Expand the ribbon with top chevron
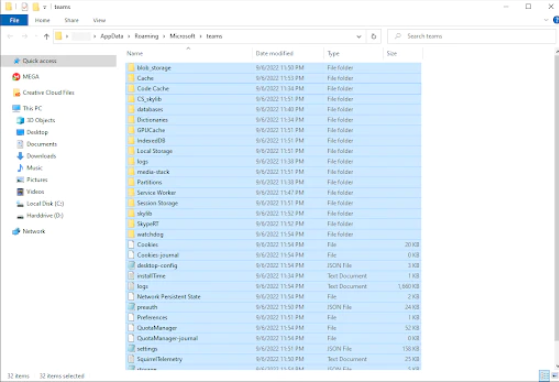Viewport: 559px width, 382px height. 546,20
